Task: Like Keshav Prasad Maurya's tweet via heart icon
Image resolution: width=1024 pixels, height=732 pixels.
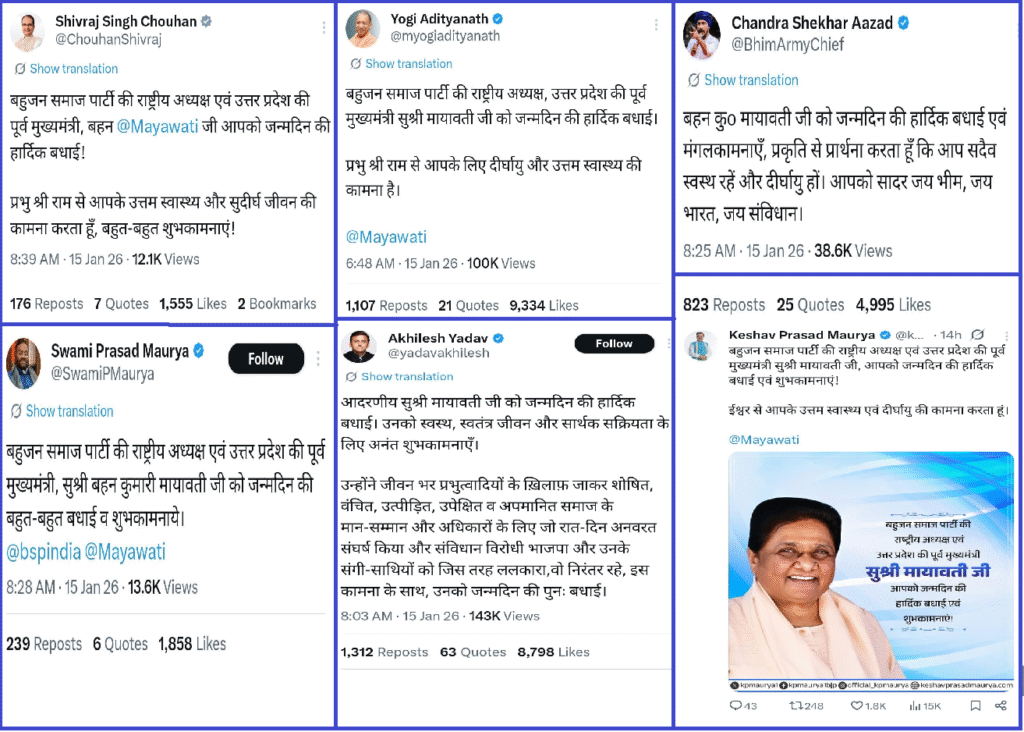Action: (x=856, y=705)
